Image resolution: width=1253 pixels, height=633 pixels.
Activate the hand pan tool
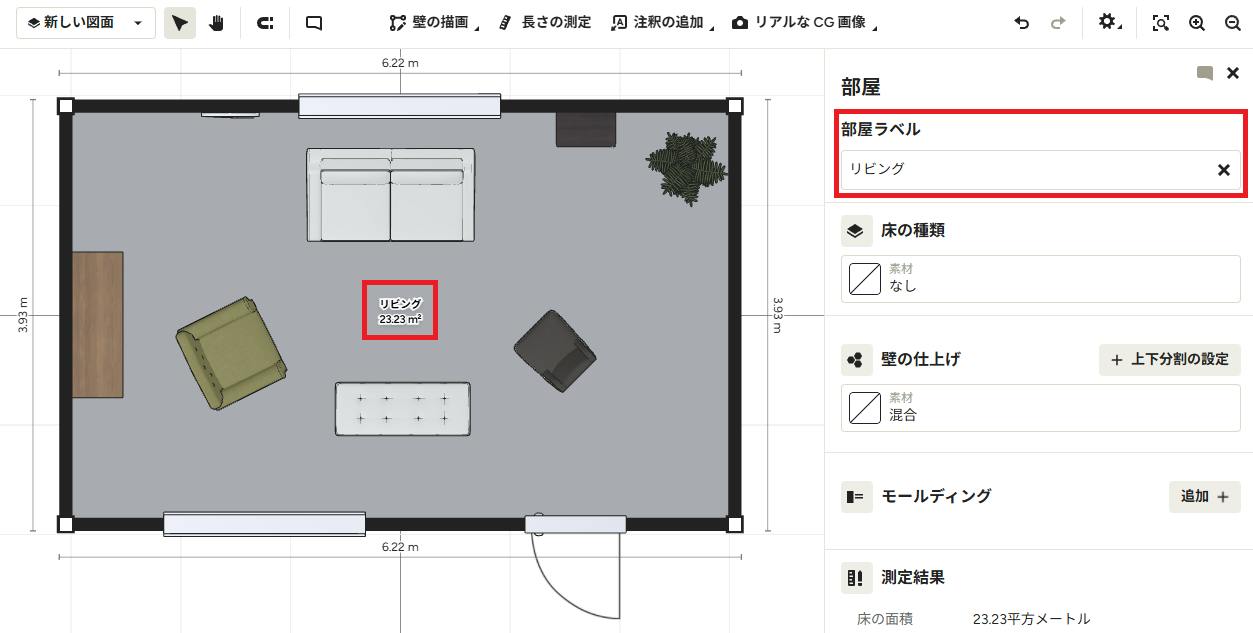coord(216,22)
